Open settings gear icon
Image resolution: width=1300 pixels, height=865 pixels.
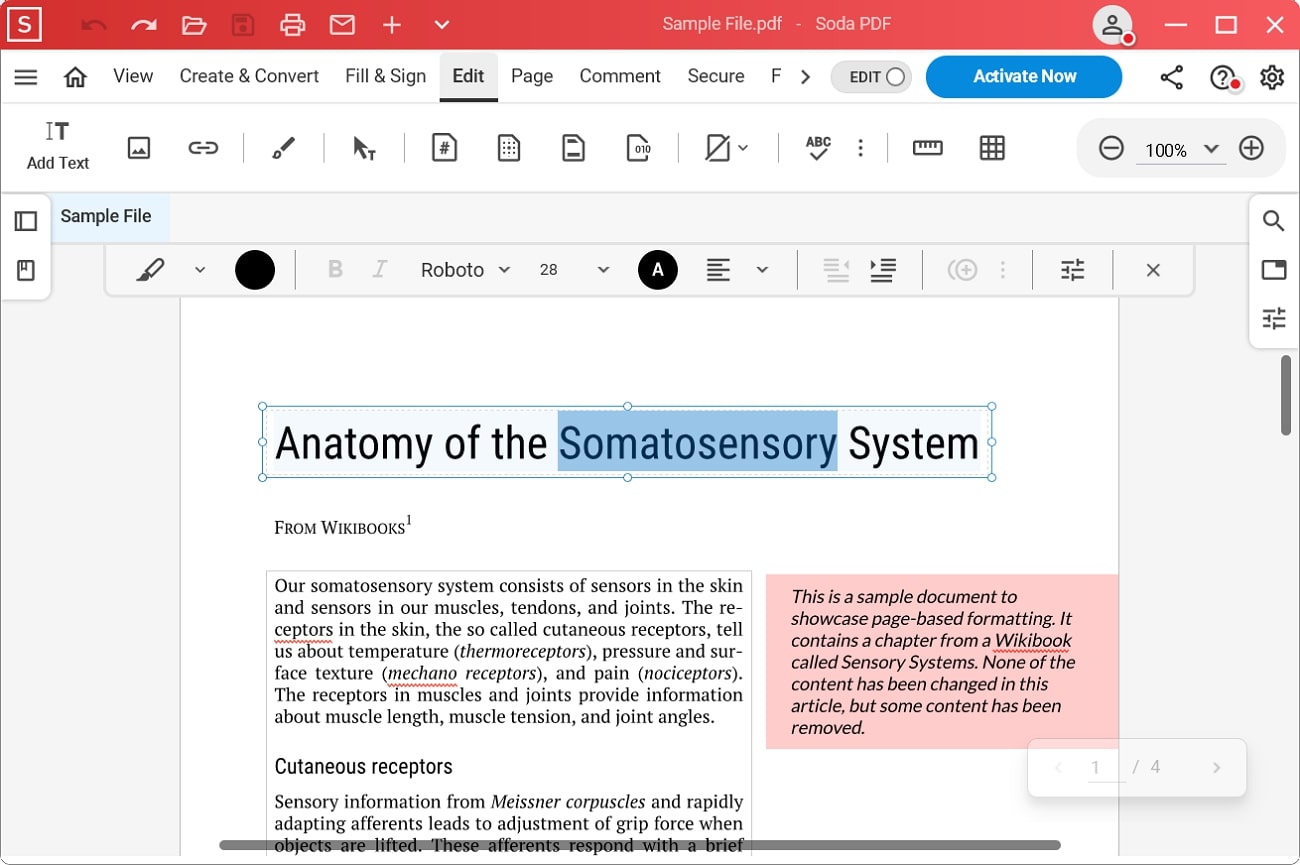click(x=1272, y=77)
